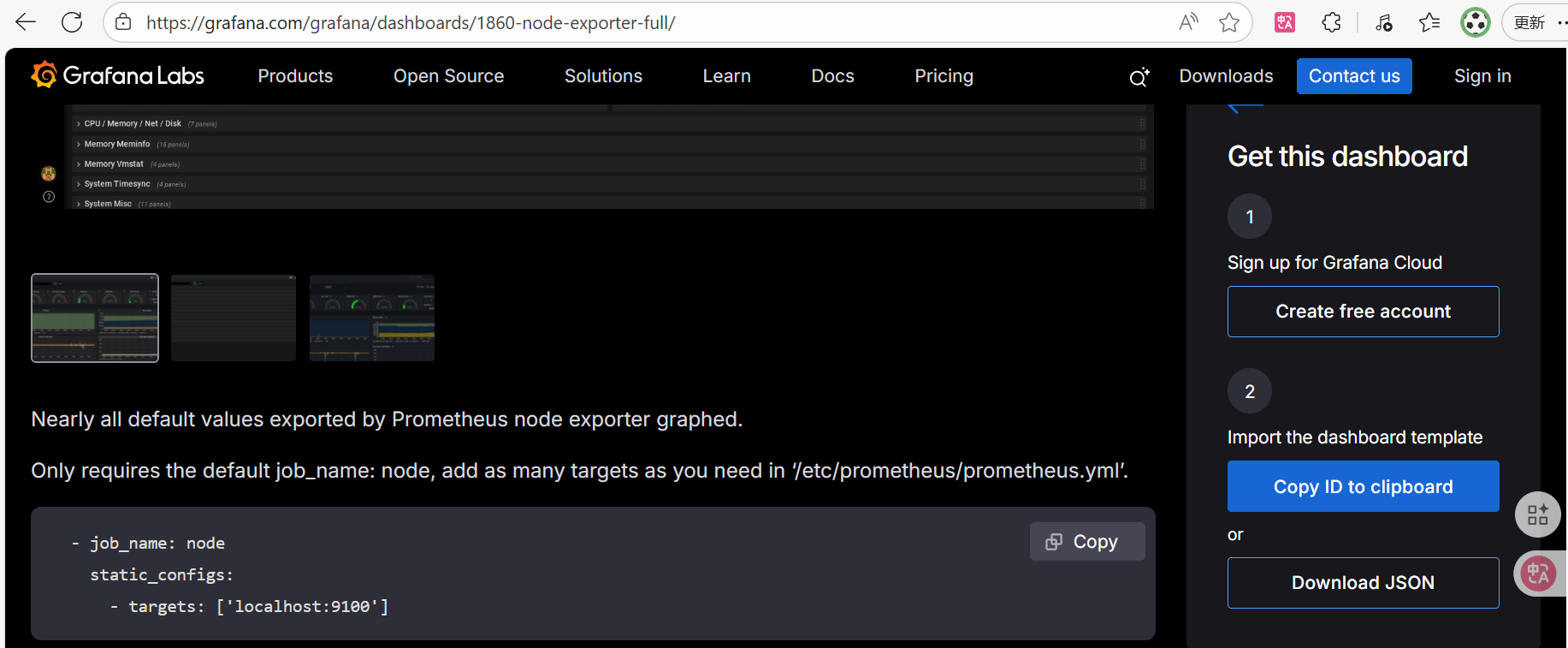The image size is (1568, 648).
Task: Open read aloud from address bar
Action: [x=1188, y=22]
